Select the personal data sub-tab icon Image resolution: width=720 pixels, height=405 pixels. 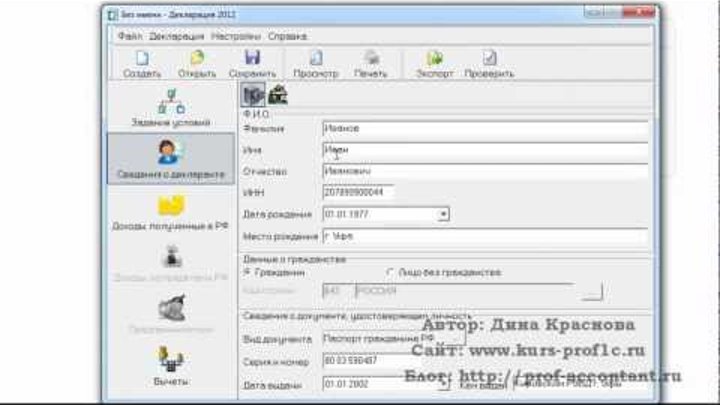(x=253, y=95)
